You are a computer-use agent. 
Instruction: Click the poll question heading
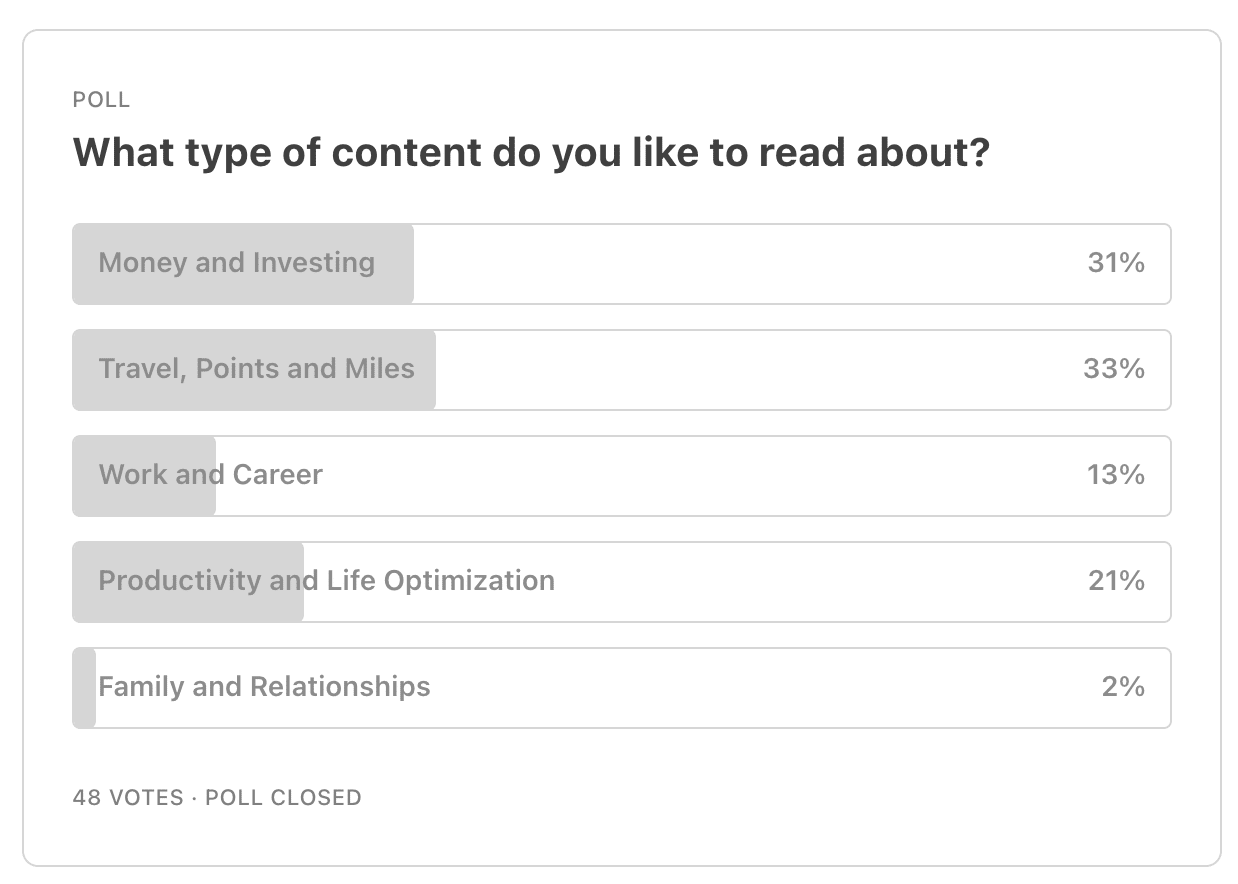(531, 153)
